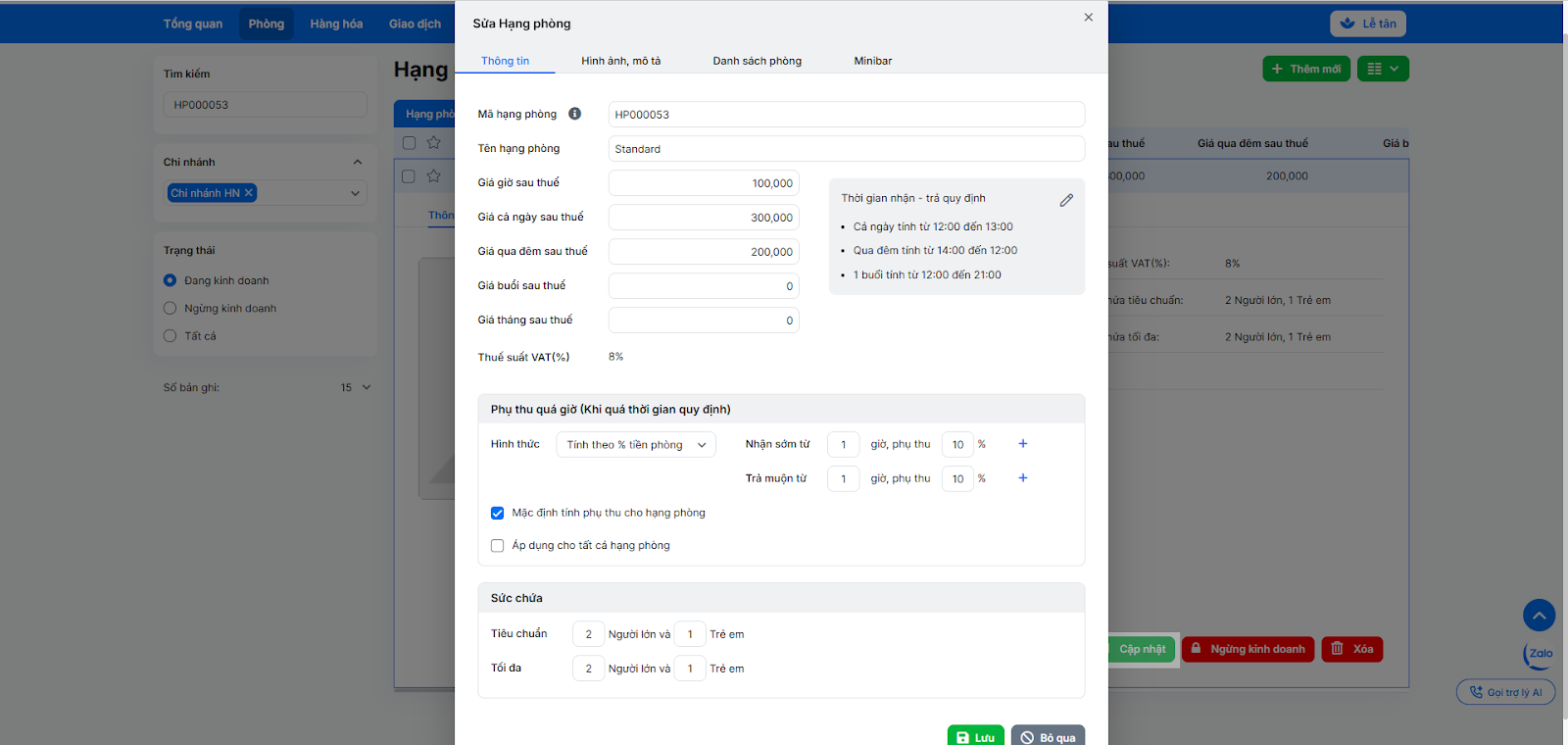Go to Tổng quan in the top menu
Screen dimensions: 1568x745
pos(193,24)
